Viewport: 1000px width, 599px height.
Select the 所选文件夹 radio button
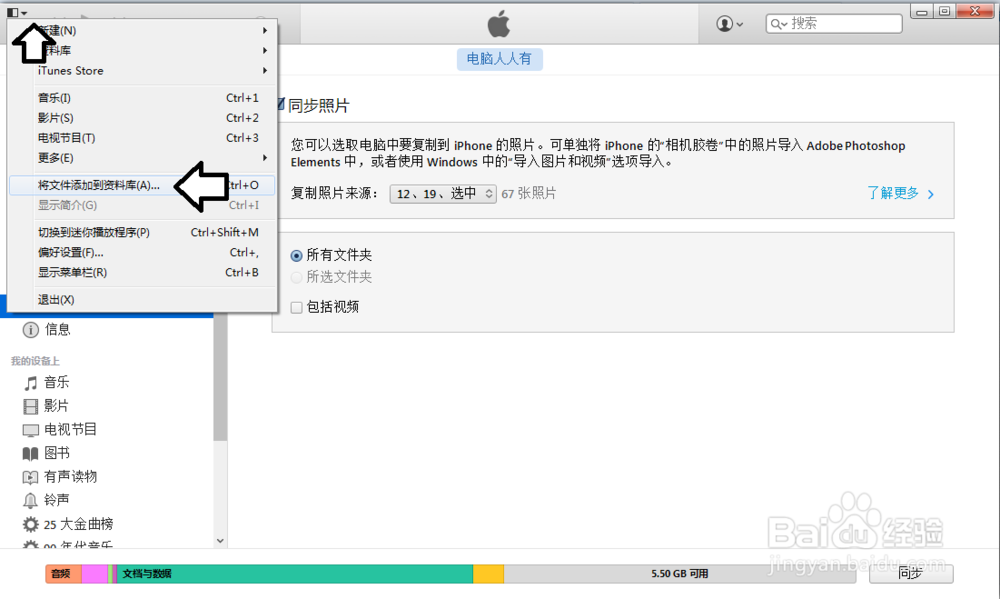tap(297, 277)
